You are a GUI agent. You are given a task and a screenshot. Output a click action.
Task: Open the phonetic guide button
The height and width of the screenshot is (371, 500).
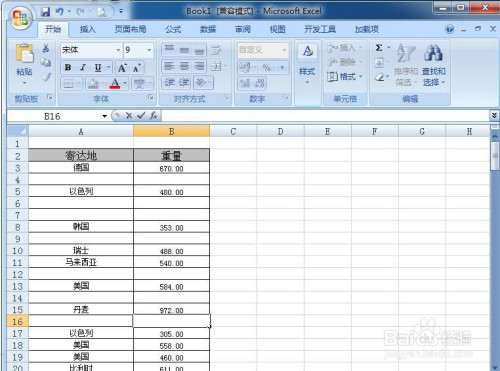coord(140,83)
